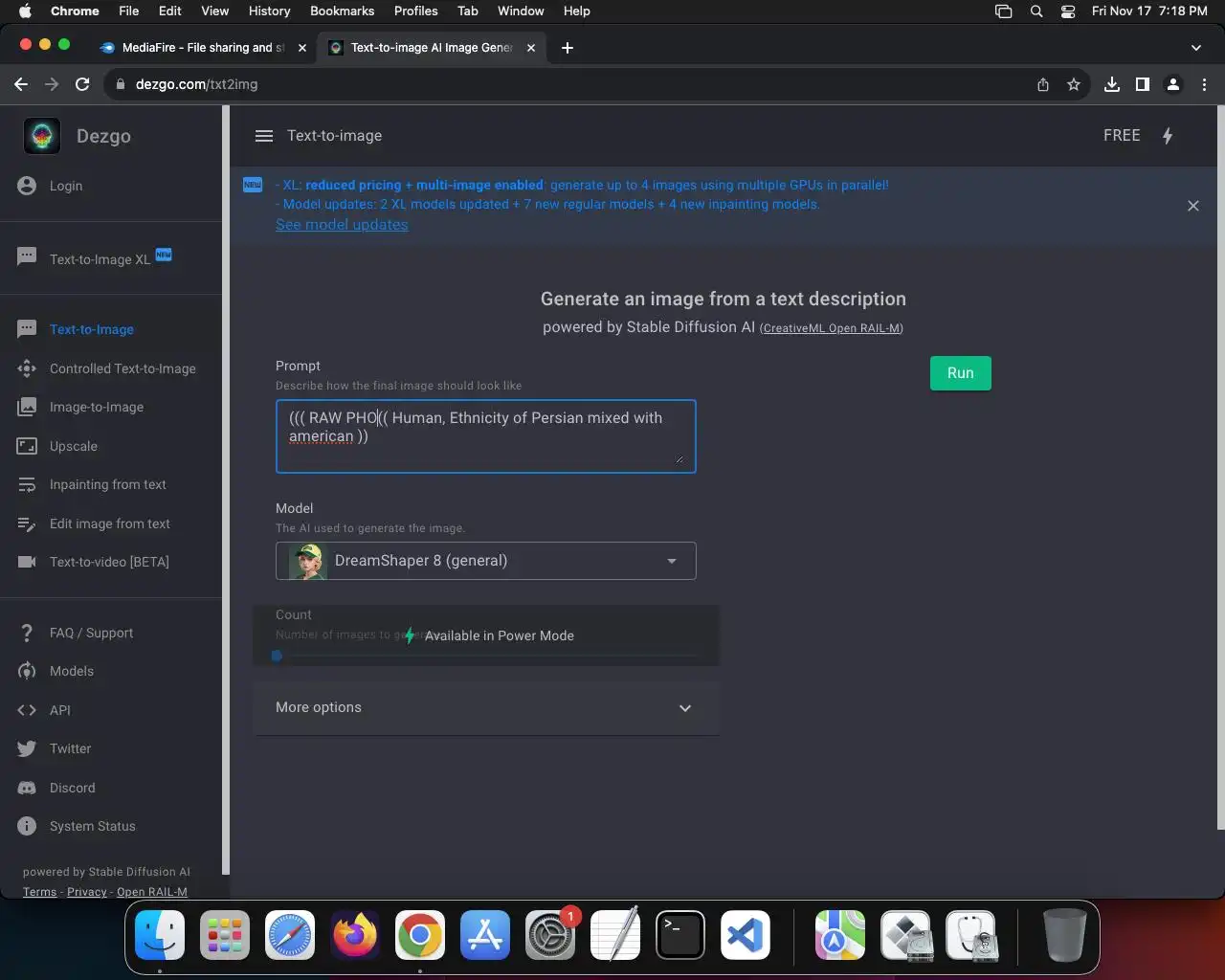Open macOS Control Center icon
Screen dimensions: 1225x980
point(1068,11)
